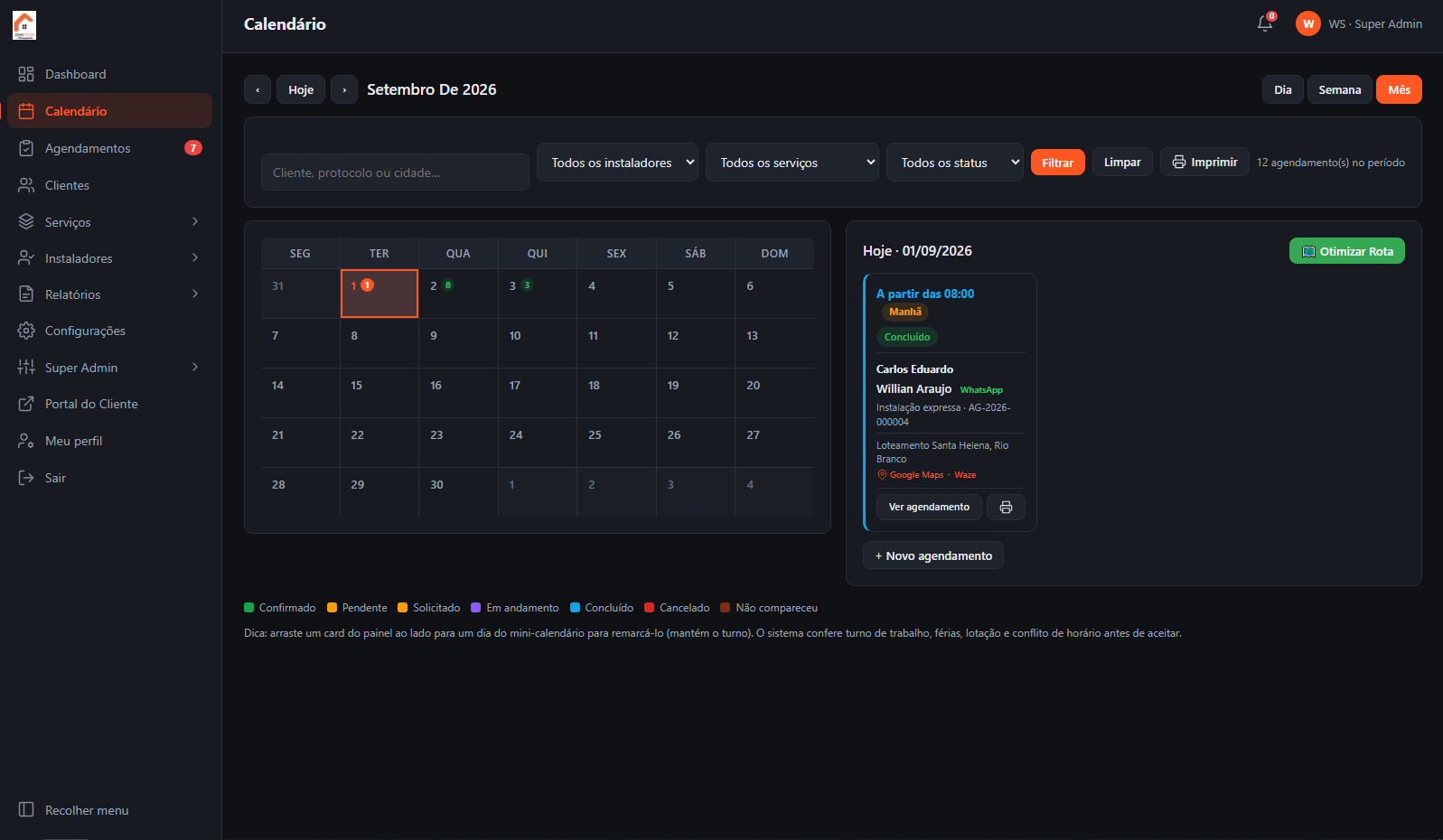Click the Limpar button
This screenshot has width=1443, height=840.
(1122, 162)
